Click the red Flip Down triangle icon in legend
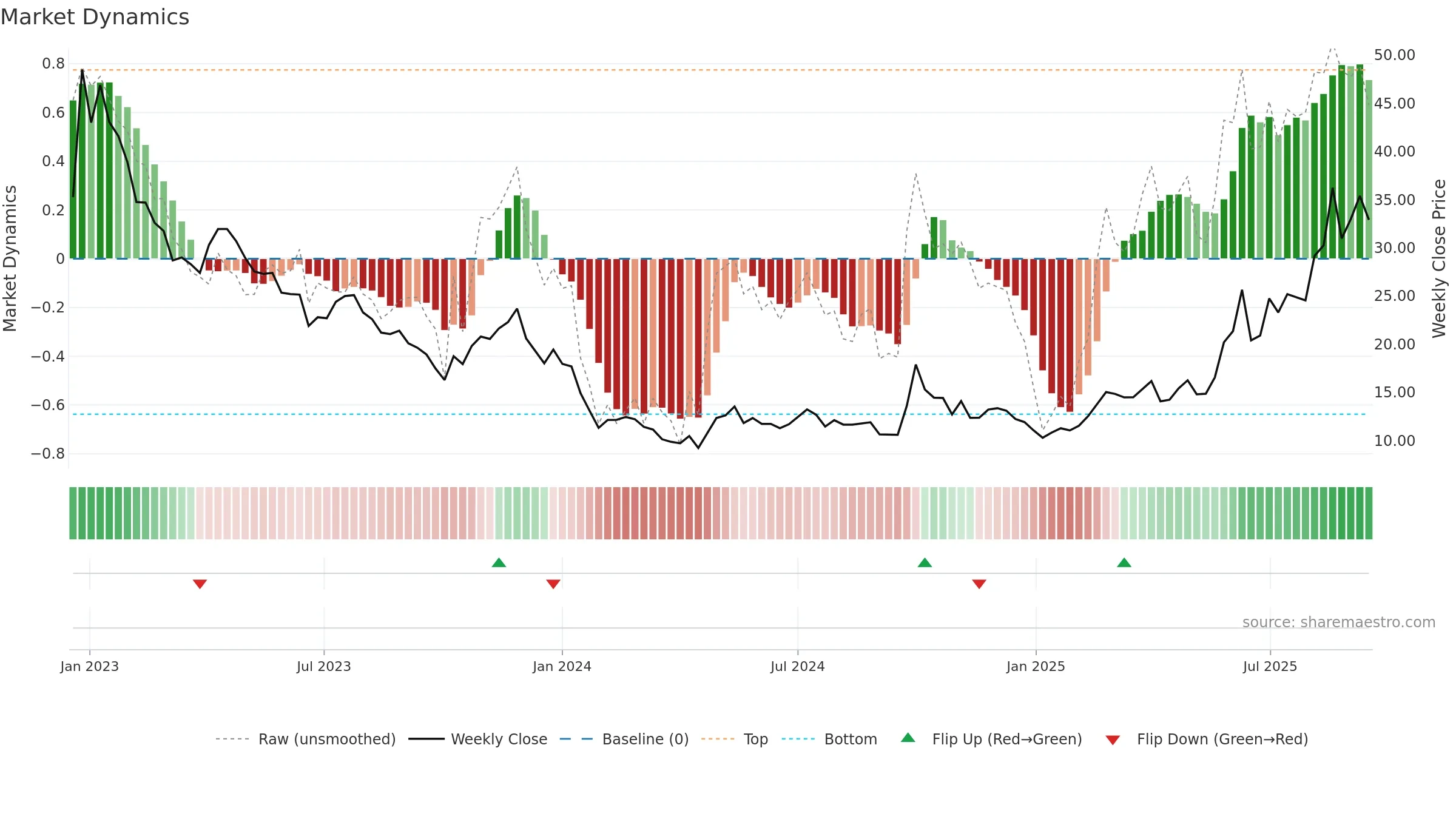This screenshot has height=819, width=1456. (1113, 740)
